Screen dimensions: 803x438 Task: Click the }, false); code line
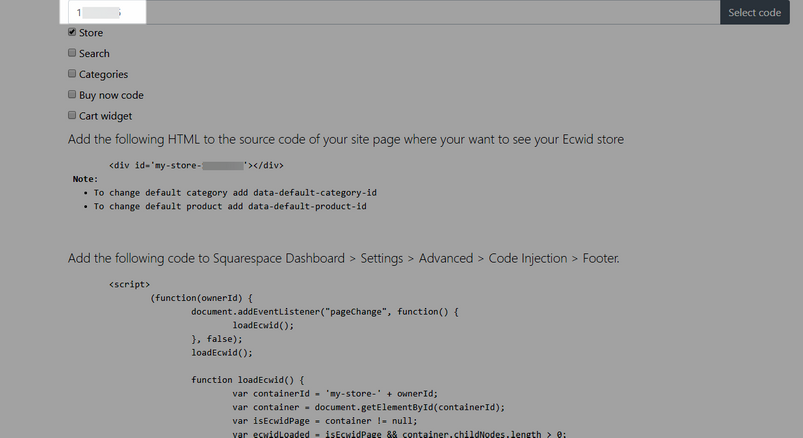[217, 339]
